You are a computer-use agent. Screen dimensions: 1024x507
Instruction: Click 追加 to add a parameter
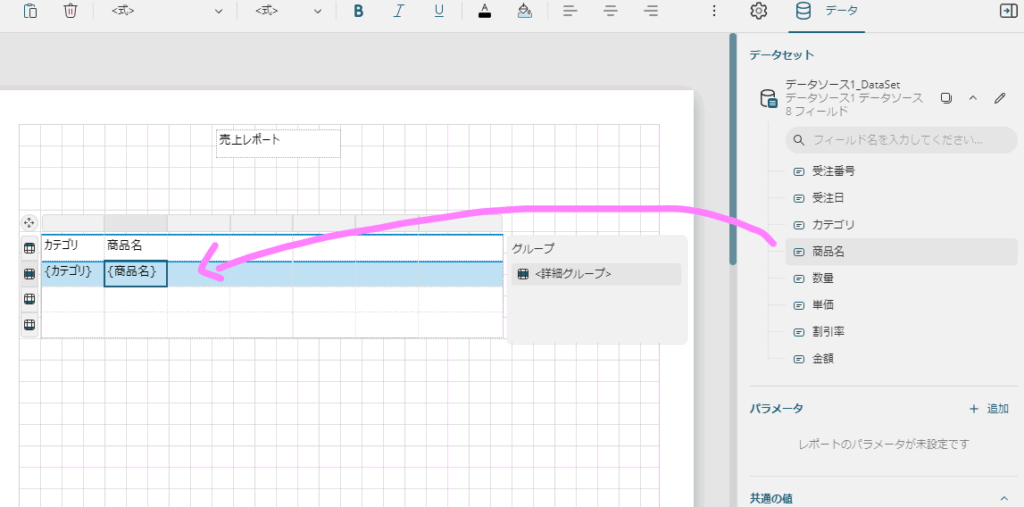tap(988, 409)
